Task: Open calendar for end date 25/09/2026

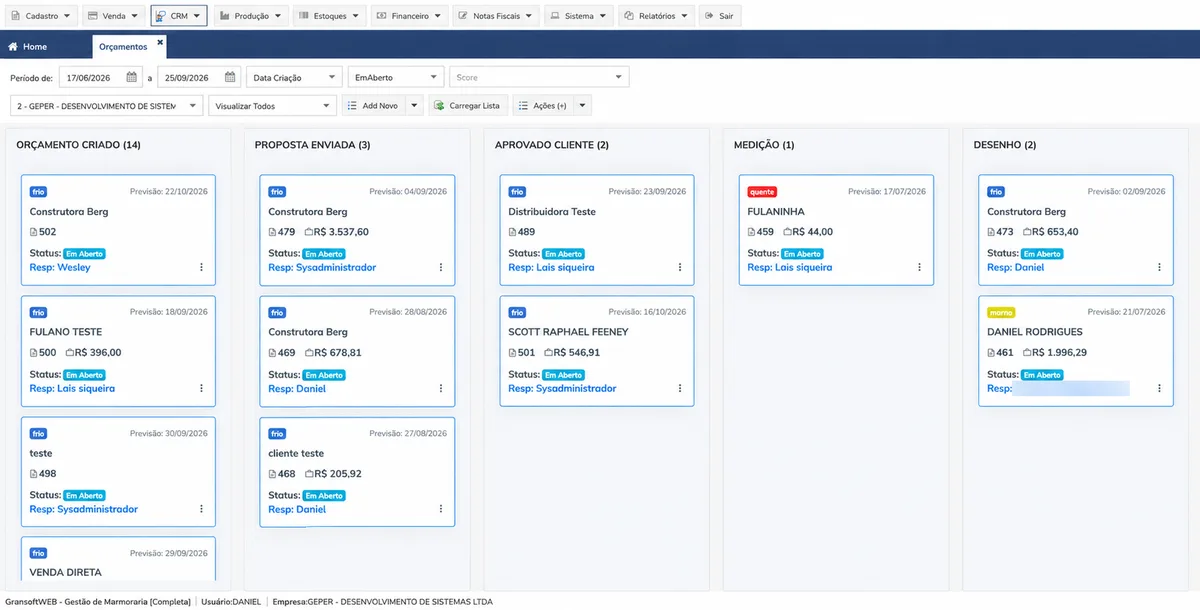Action: tap(229, 77)
